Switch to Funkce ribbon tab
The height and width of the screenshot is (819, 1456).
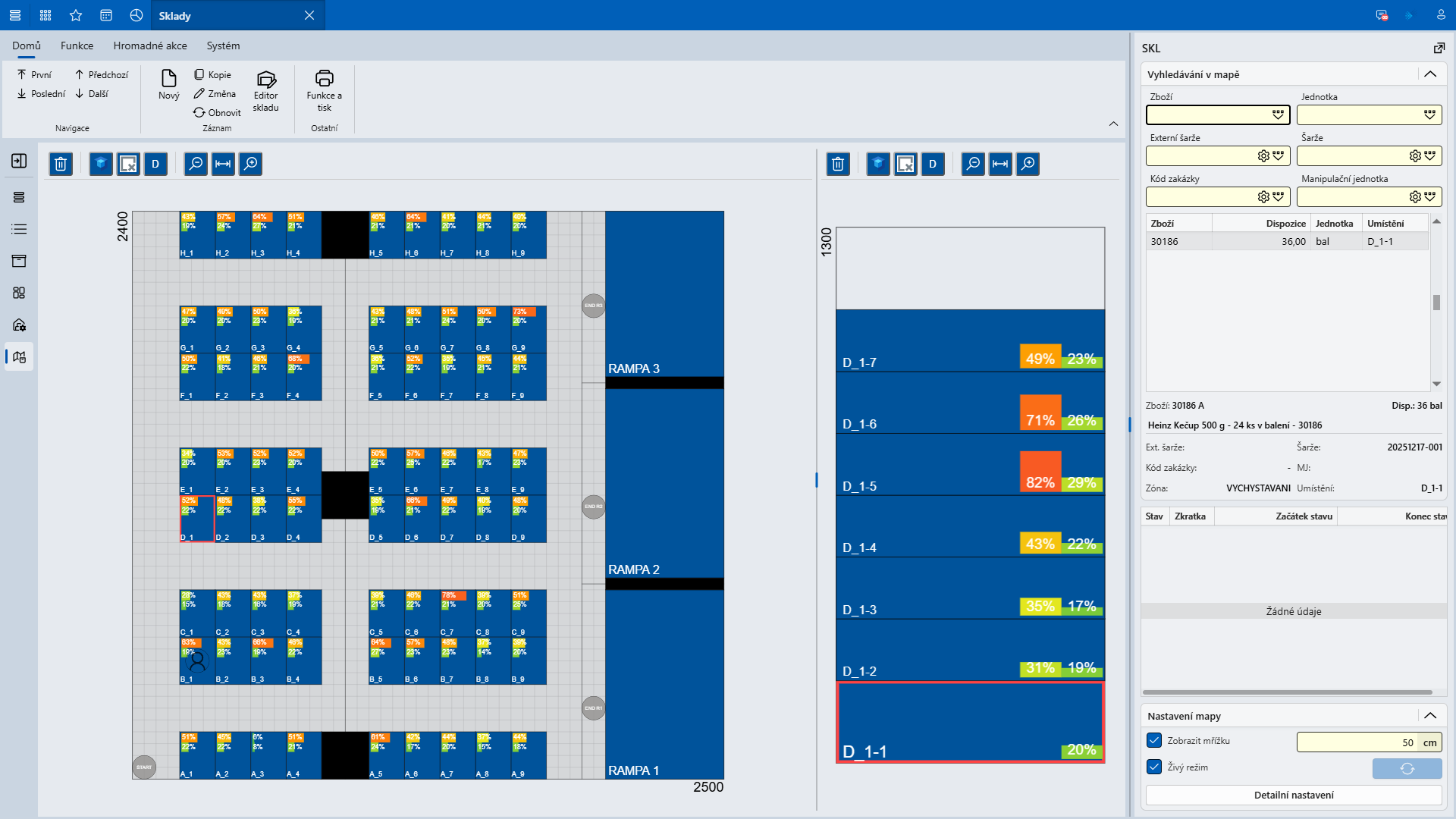(x=77, y=45)
